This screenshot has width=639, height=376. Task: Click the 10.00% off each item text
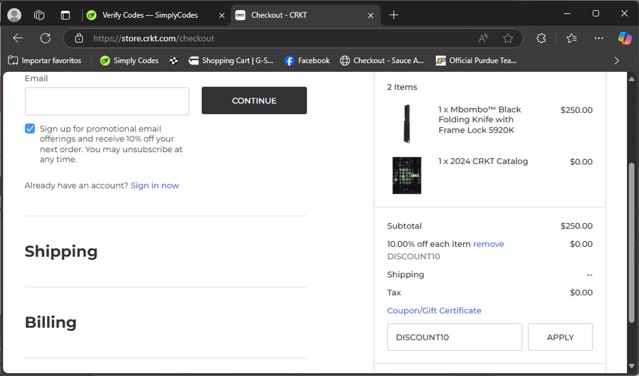point(429,244)
